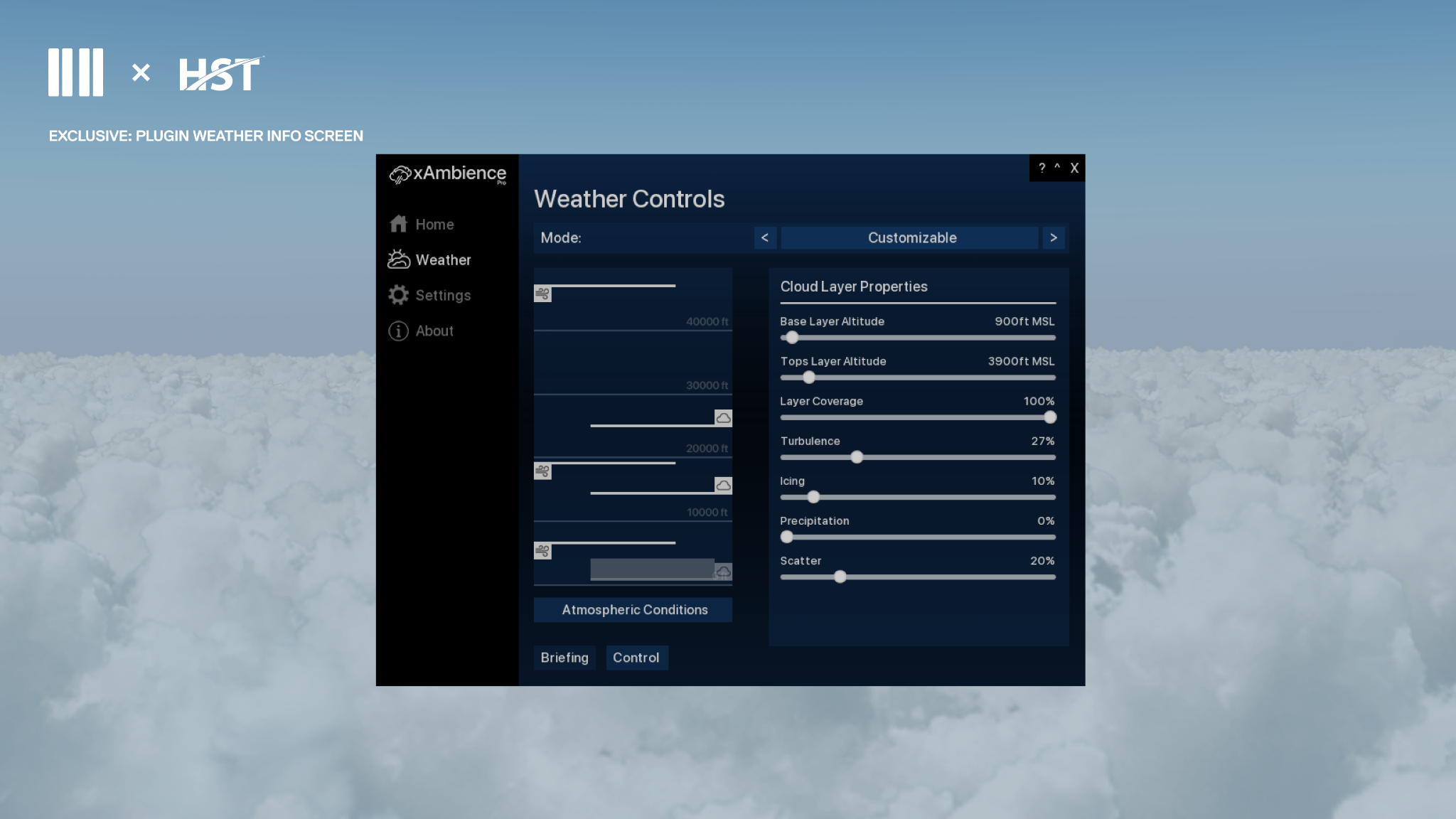
Task: Switch to the Briefing tab
Action: [x=564, y=658]
